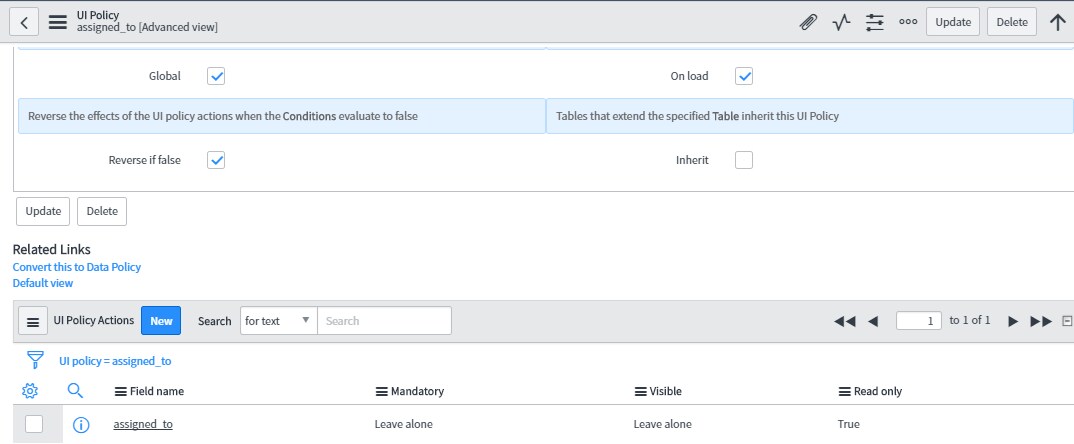
Task: Open the more options ellipsis icon
Action: [x=908, y=22]
